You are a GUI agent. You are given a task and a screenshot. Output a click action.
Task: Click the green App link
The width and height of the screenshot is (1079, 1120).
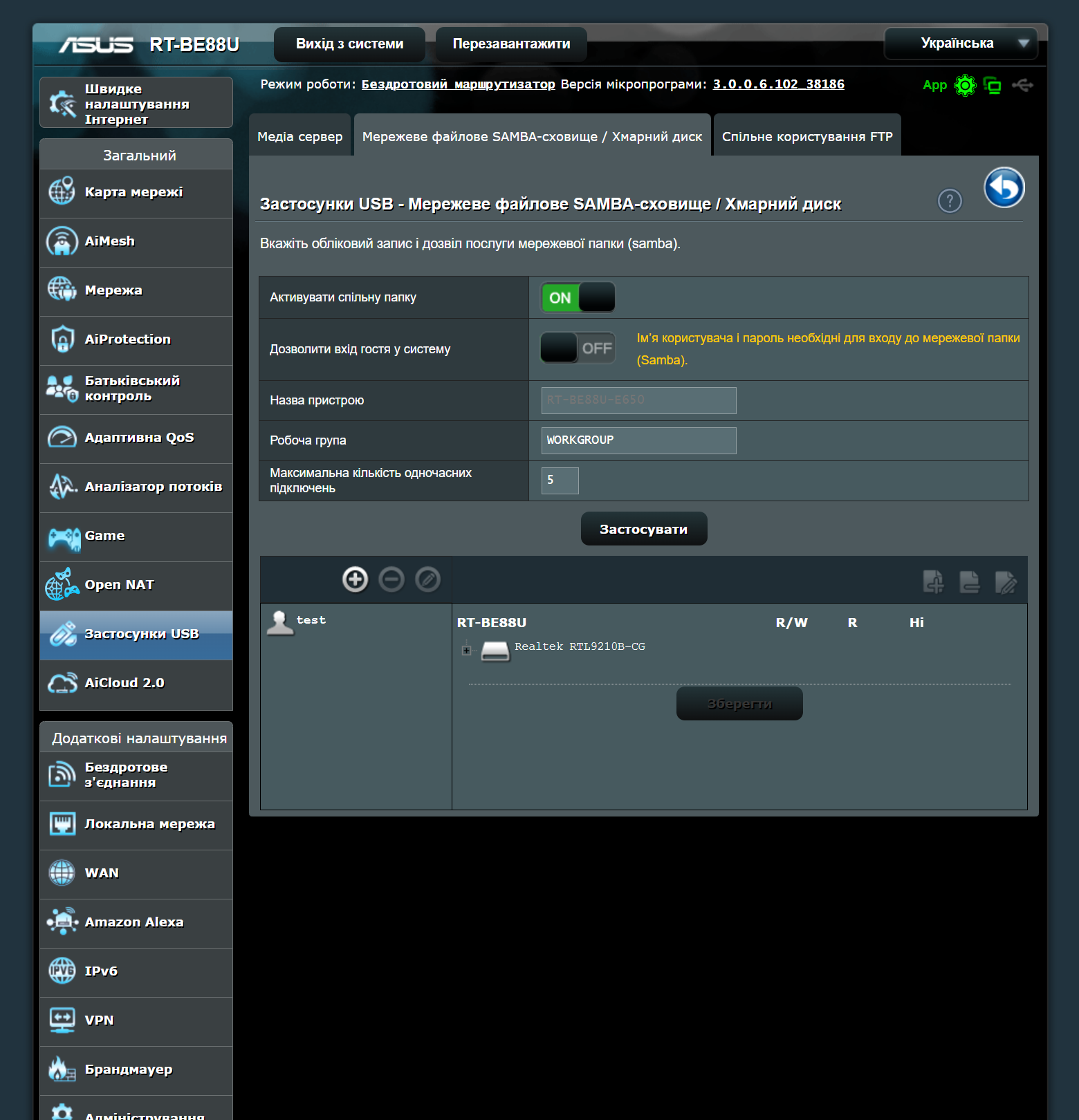pos(934,86)
